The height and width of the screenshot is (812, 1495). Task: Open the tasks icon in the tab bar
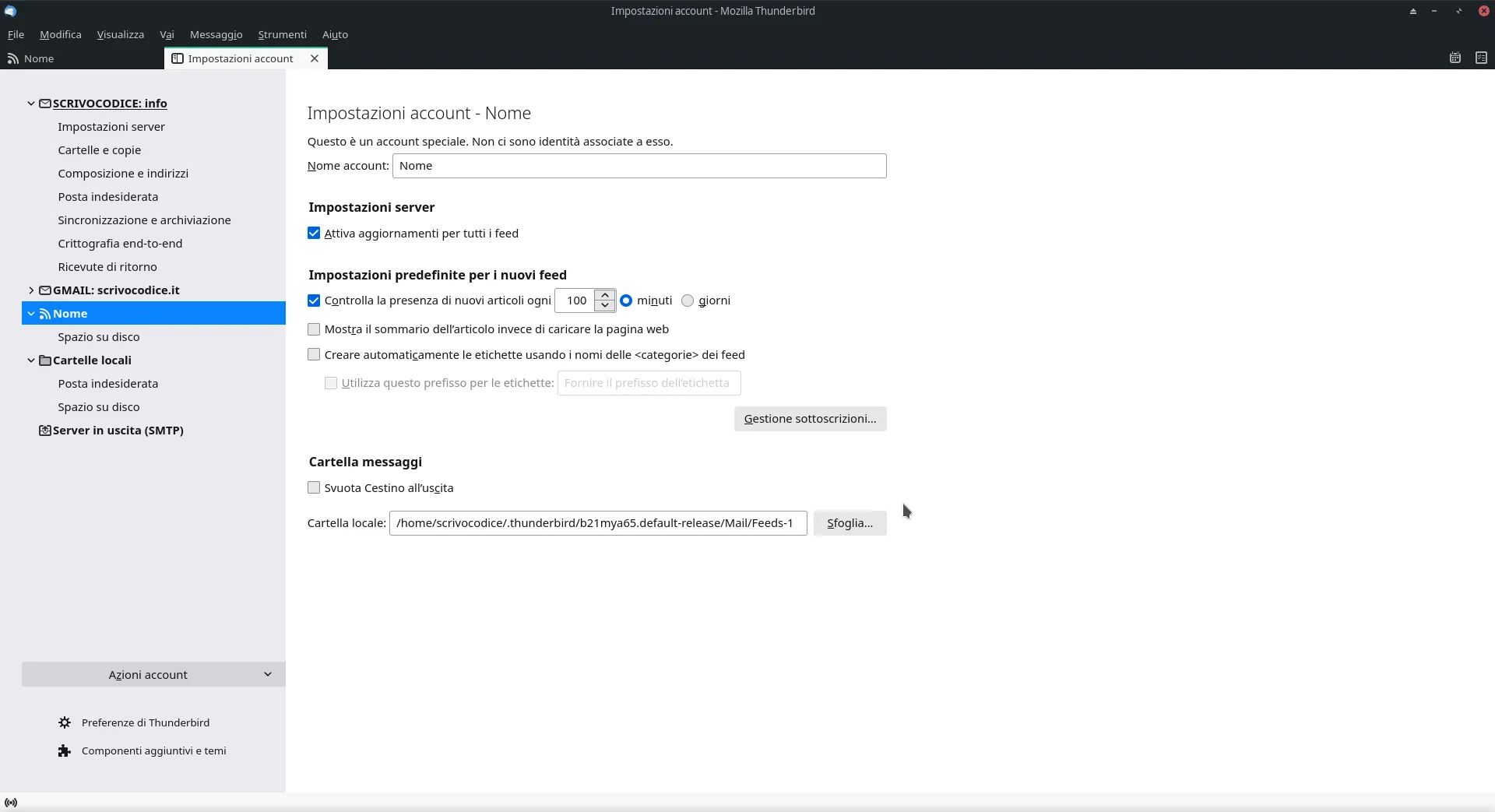pos(1480,58)
